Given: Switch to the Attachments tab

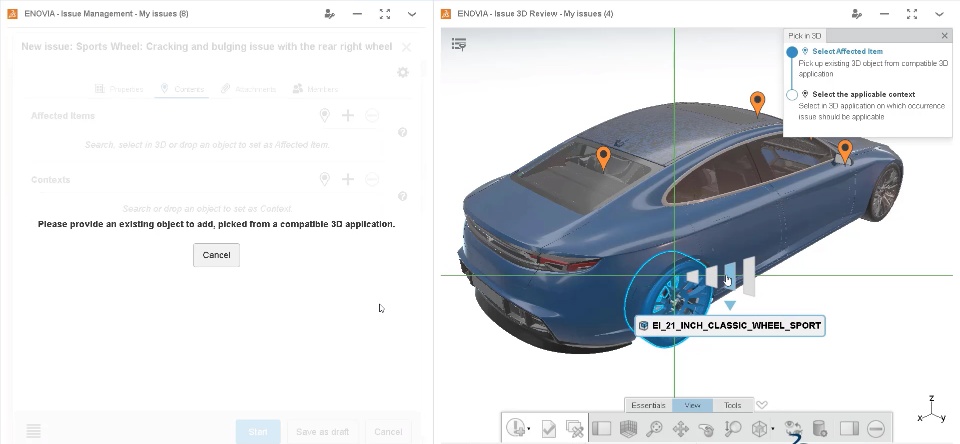Looking at the screenshot, I should coord(249,89).
